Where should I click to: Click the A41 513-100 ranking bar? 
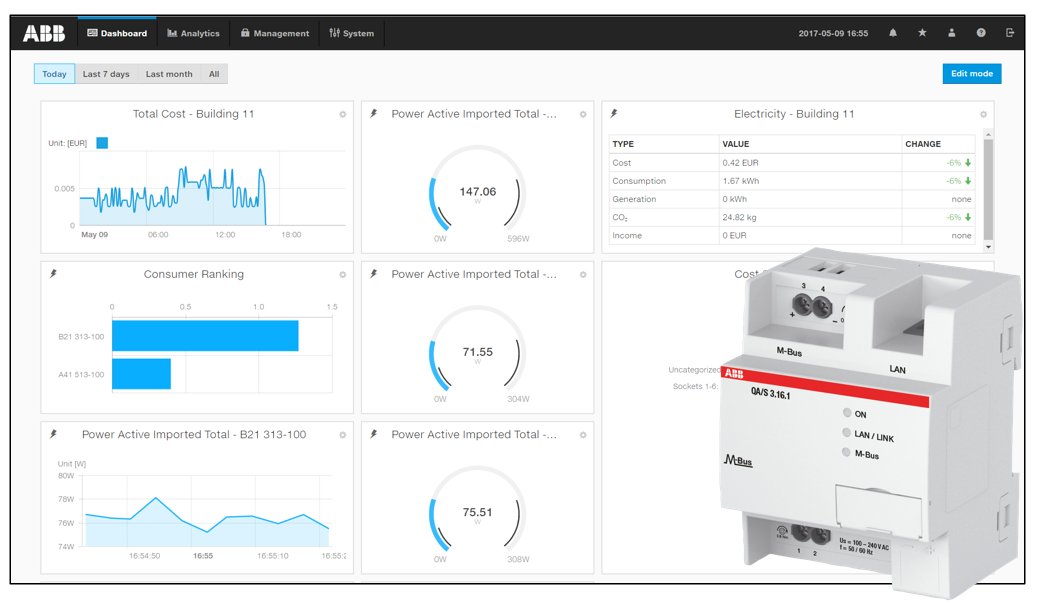click(142, 374)
